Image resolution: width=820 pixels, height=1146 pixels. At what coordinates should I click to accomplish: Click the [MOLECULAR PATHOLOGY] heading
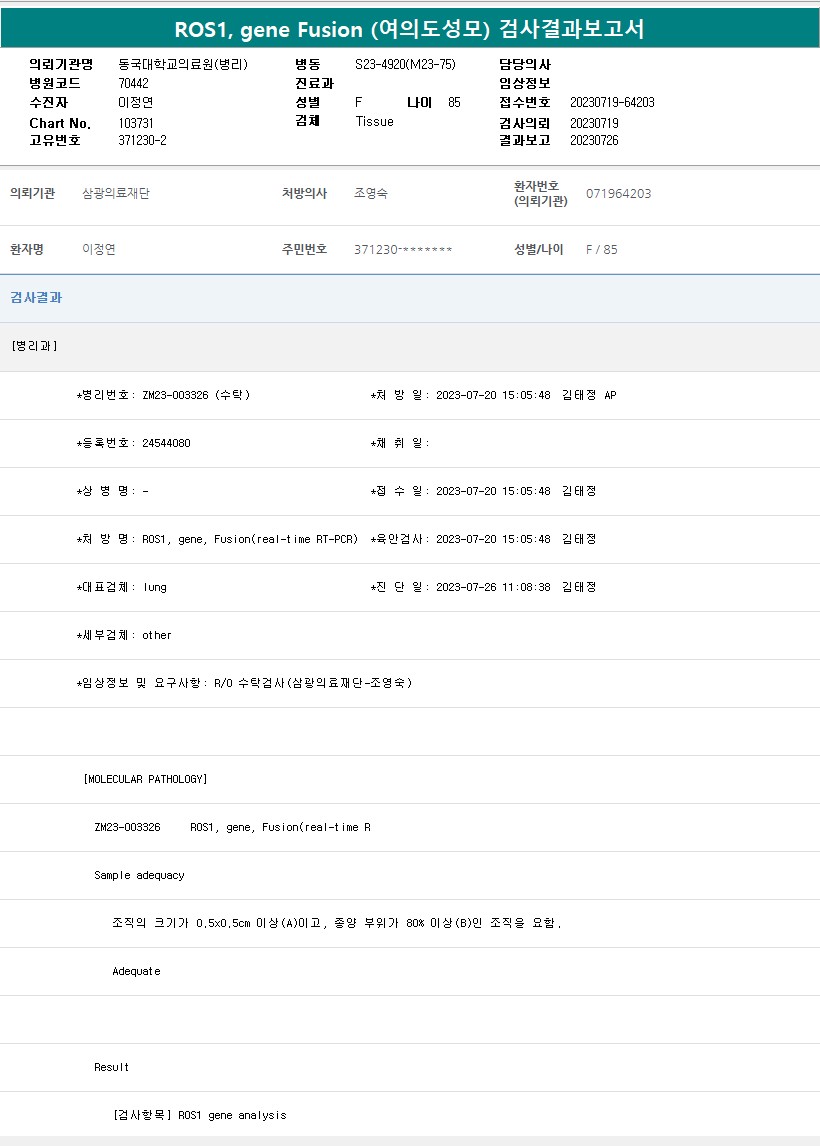(x=146, y=779)
